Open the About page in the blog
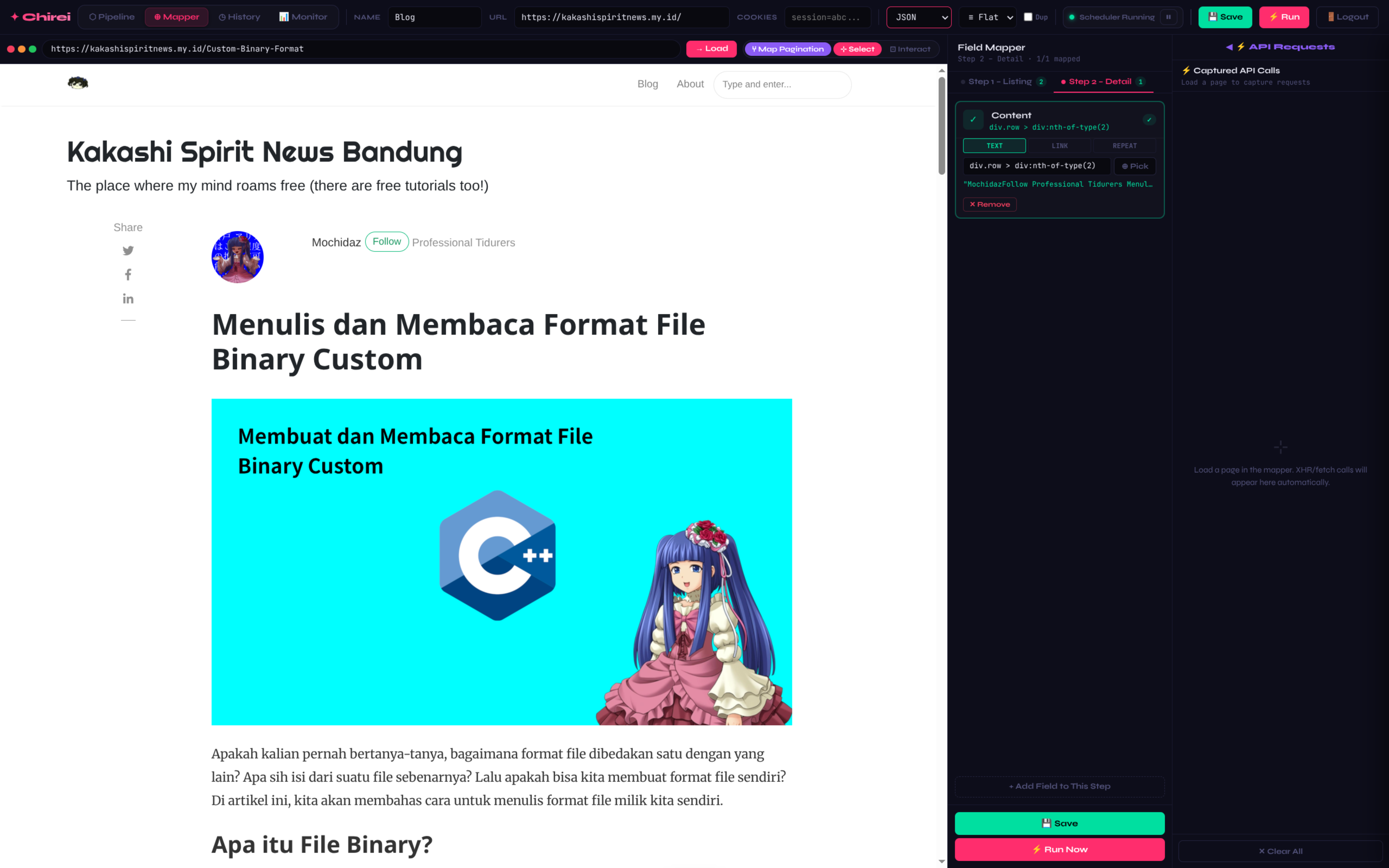 click(x=690, y=84)
